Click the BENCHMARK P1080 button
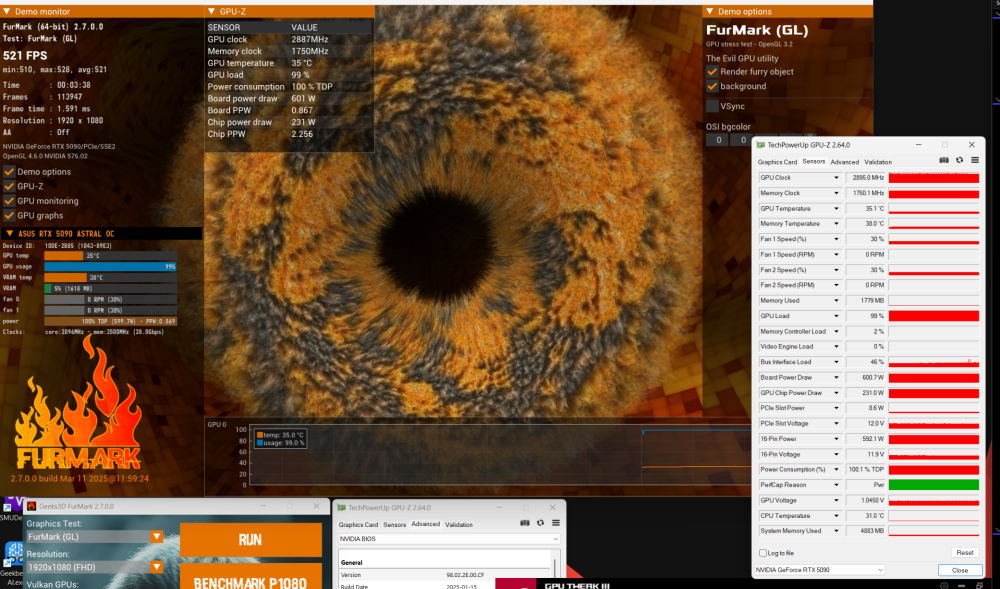The height and width of the screenshot is (589, 1000). click(251, 578)
